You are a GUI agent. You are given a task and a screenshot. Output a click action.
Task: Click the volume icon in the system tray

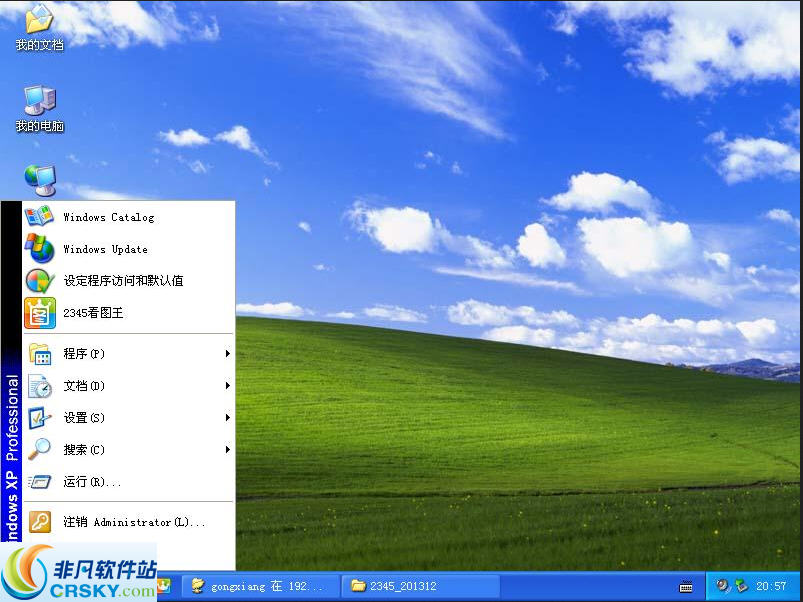point(722,586)
